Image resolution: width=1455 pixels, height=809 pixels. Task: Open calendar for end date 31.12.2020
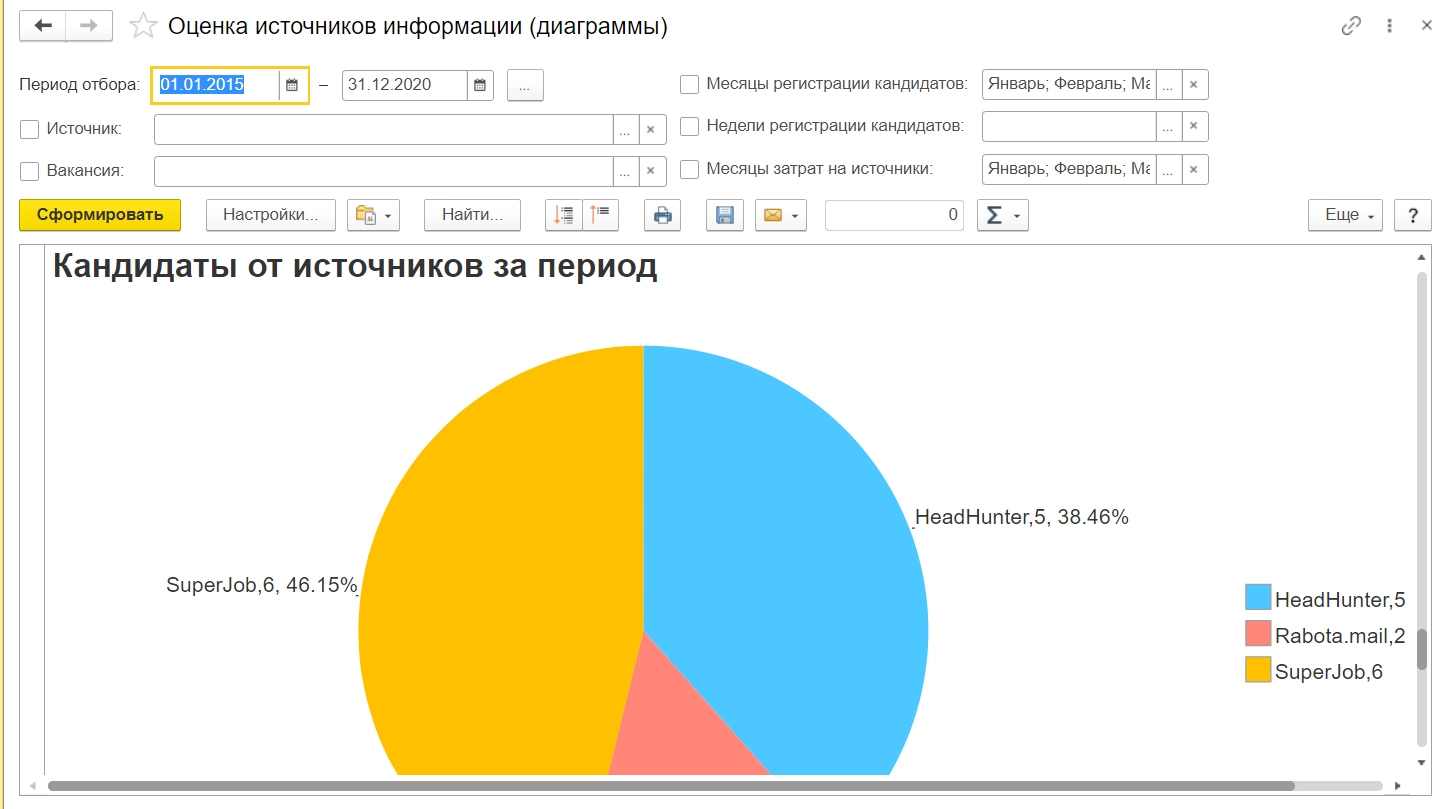481,85
